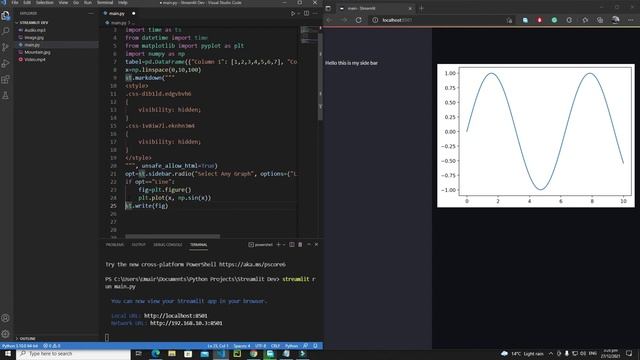Open the View menu in VS Code
Viewport: 640px width, 360px height.
click(x=63, y=2)
